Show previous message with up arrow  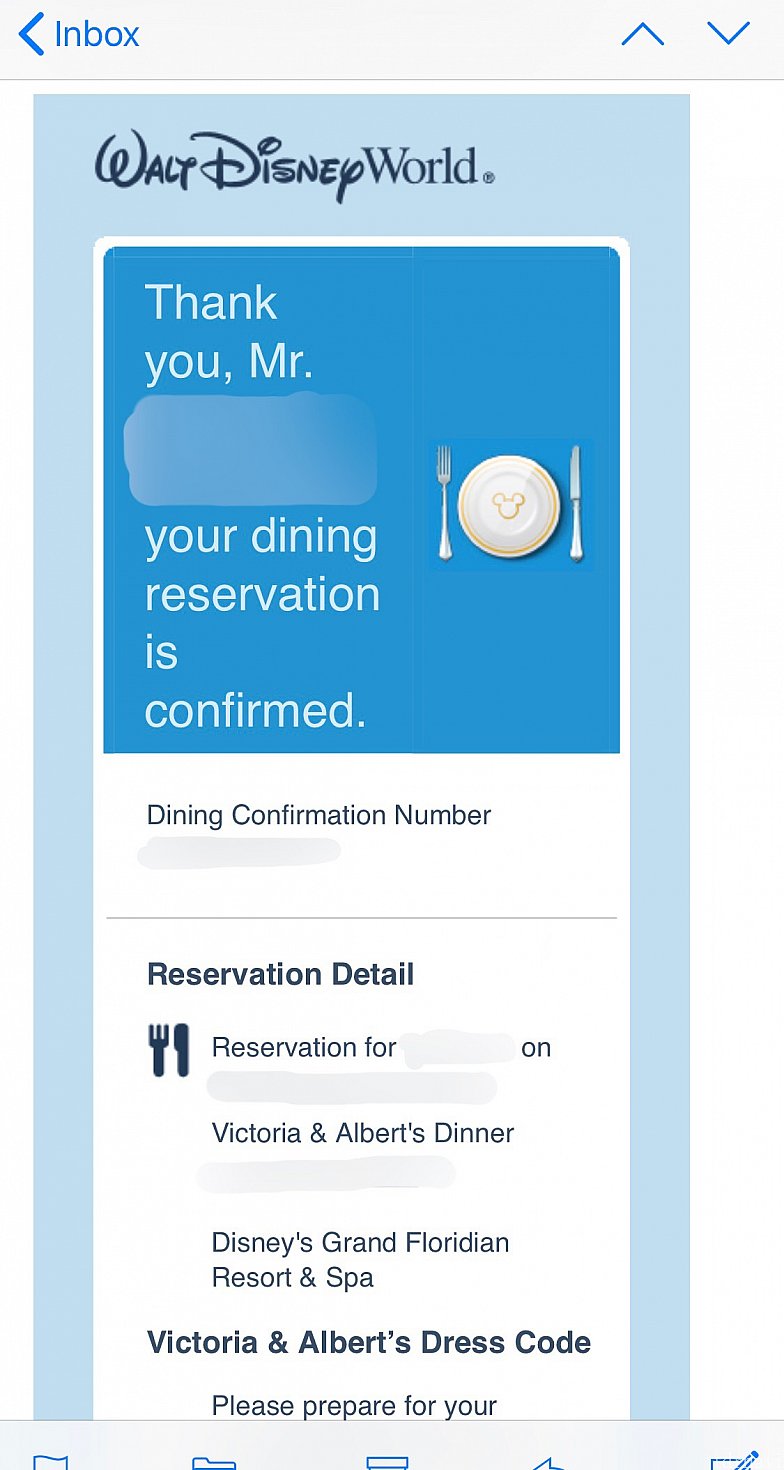point(643,34)
